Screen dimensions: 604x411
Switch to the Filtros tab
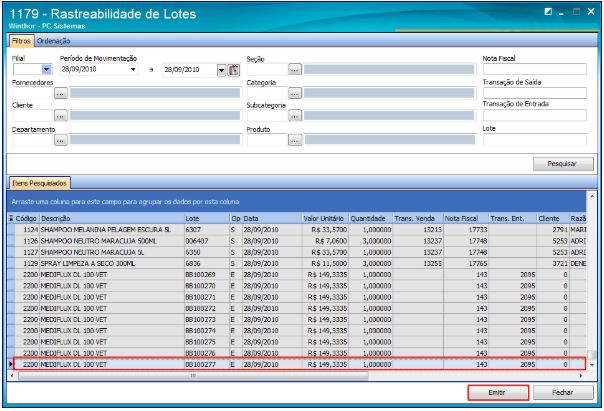[x=21, y=41]
